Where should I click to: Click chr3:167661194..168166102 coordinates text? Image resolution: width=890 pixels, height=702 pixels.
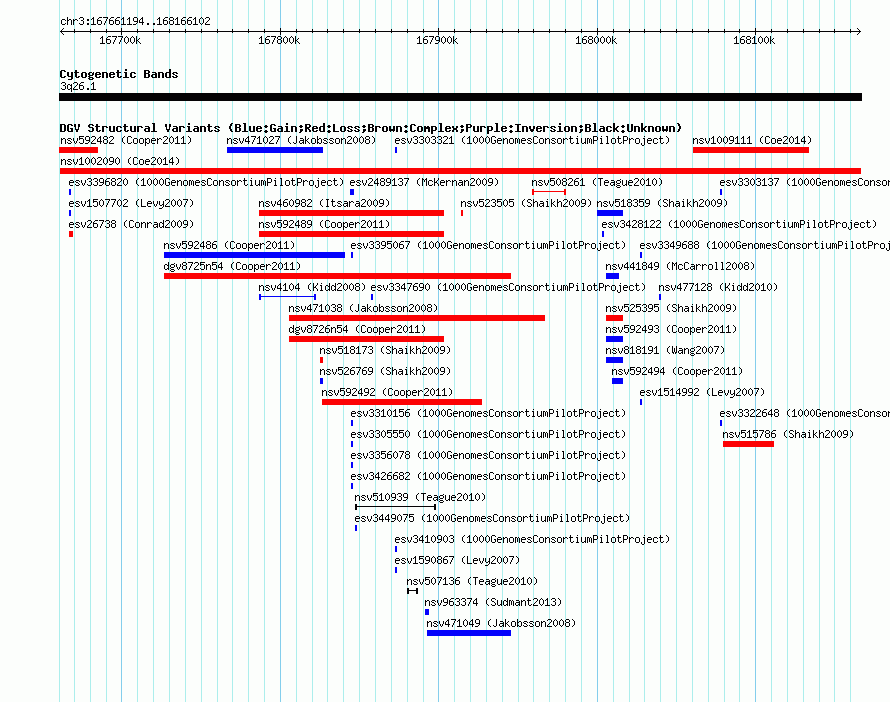(135, 22)
